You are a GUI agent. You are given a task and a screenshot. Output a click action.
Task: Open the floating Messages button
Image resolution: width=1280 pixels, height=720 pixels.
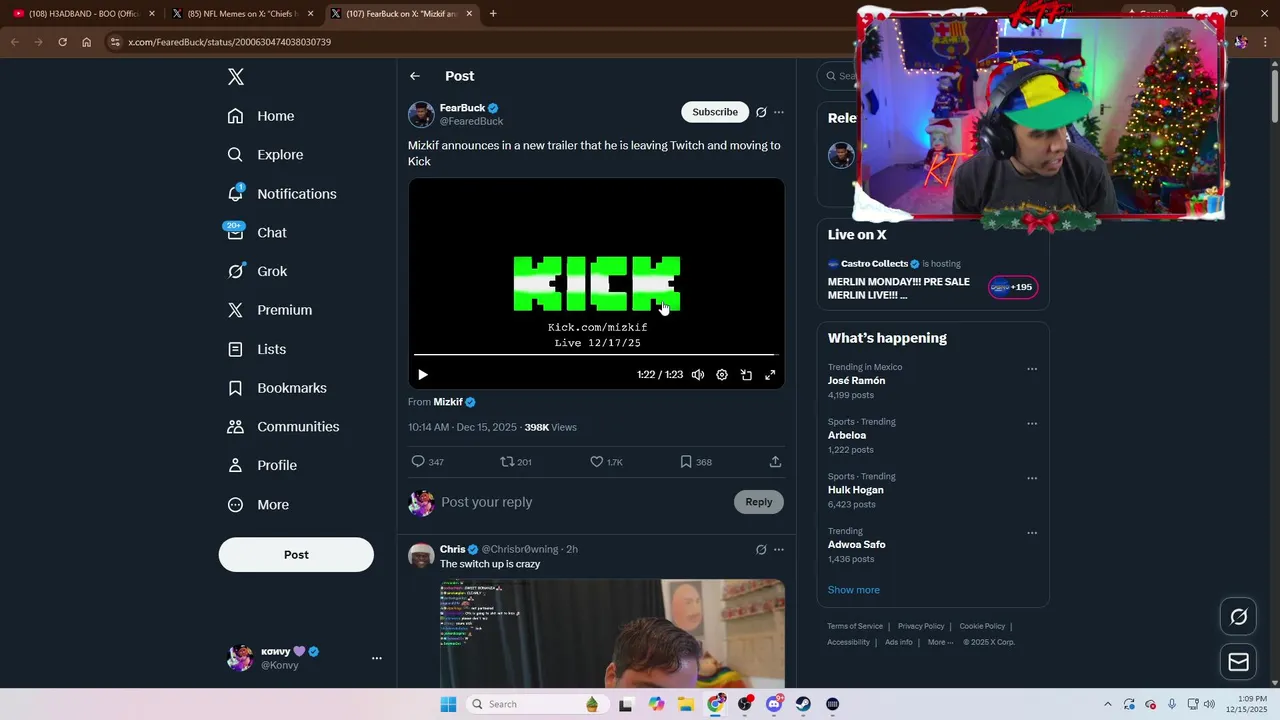[x=1239, y=662]
